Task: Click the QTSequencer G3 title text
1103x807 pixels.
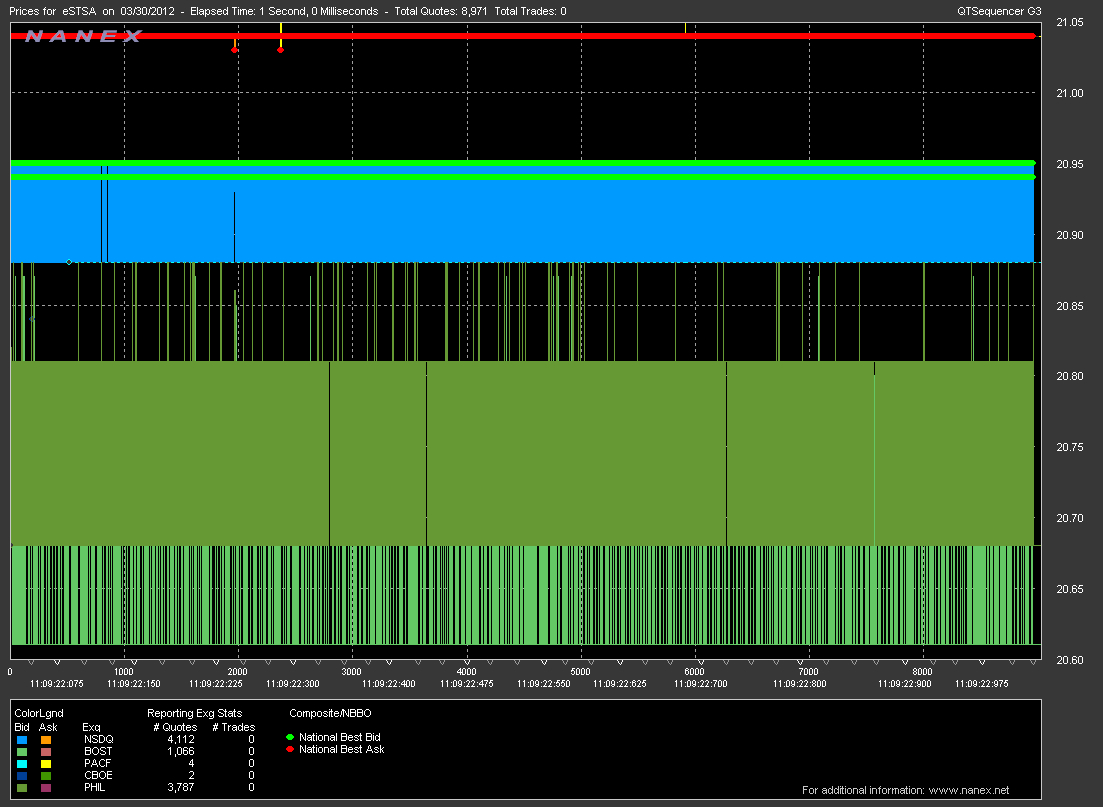Action: 999,11
